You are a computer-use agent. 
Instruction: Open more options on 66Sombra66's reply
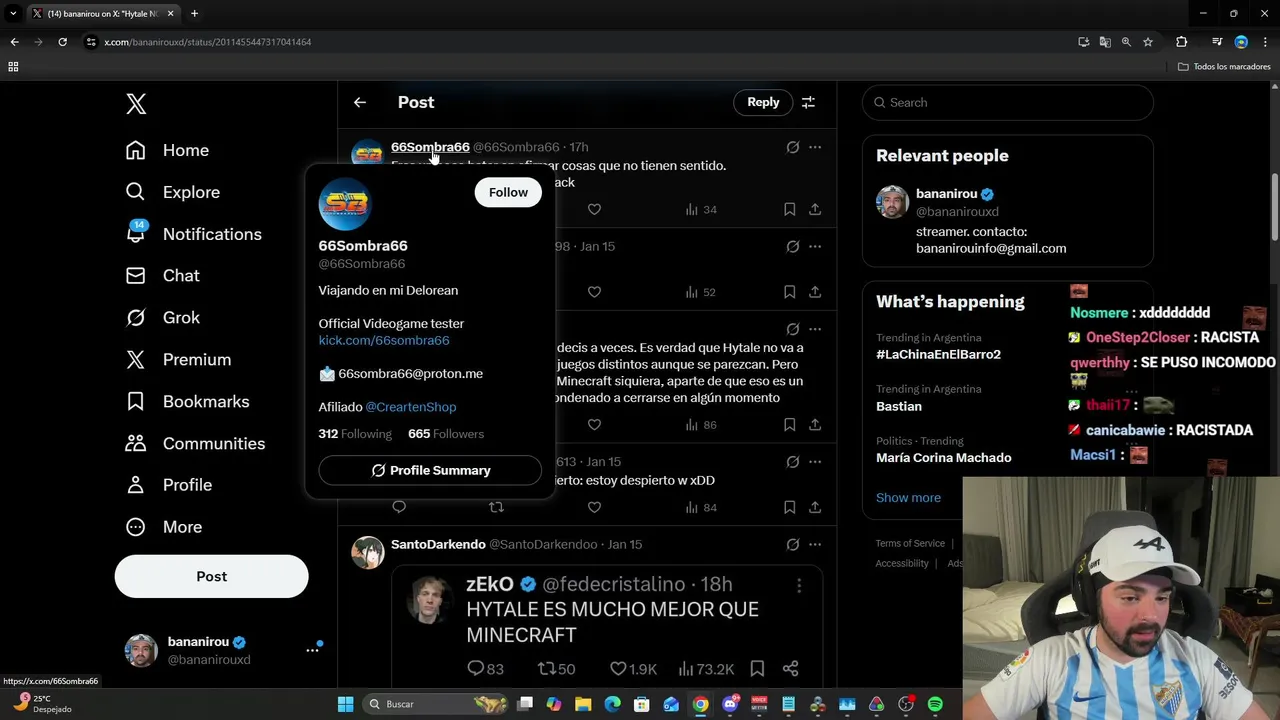click(815, 147)
